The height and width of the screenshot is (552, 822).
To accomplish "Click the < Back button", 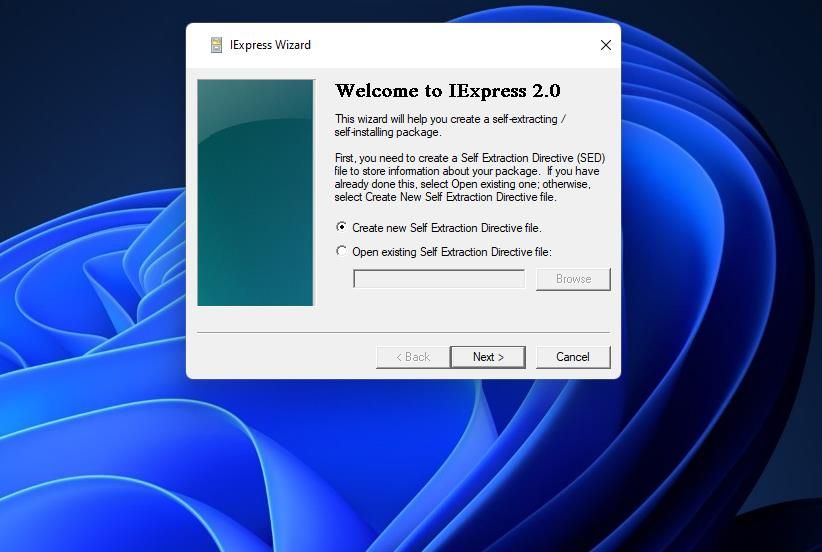I will click(x=413, y=357).
